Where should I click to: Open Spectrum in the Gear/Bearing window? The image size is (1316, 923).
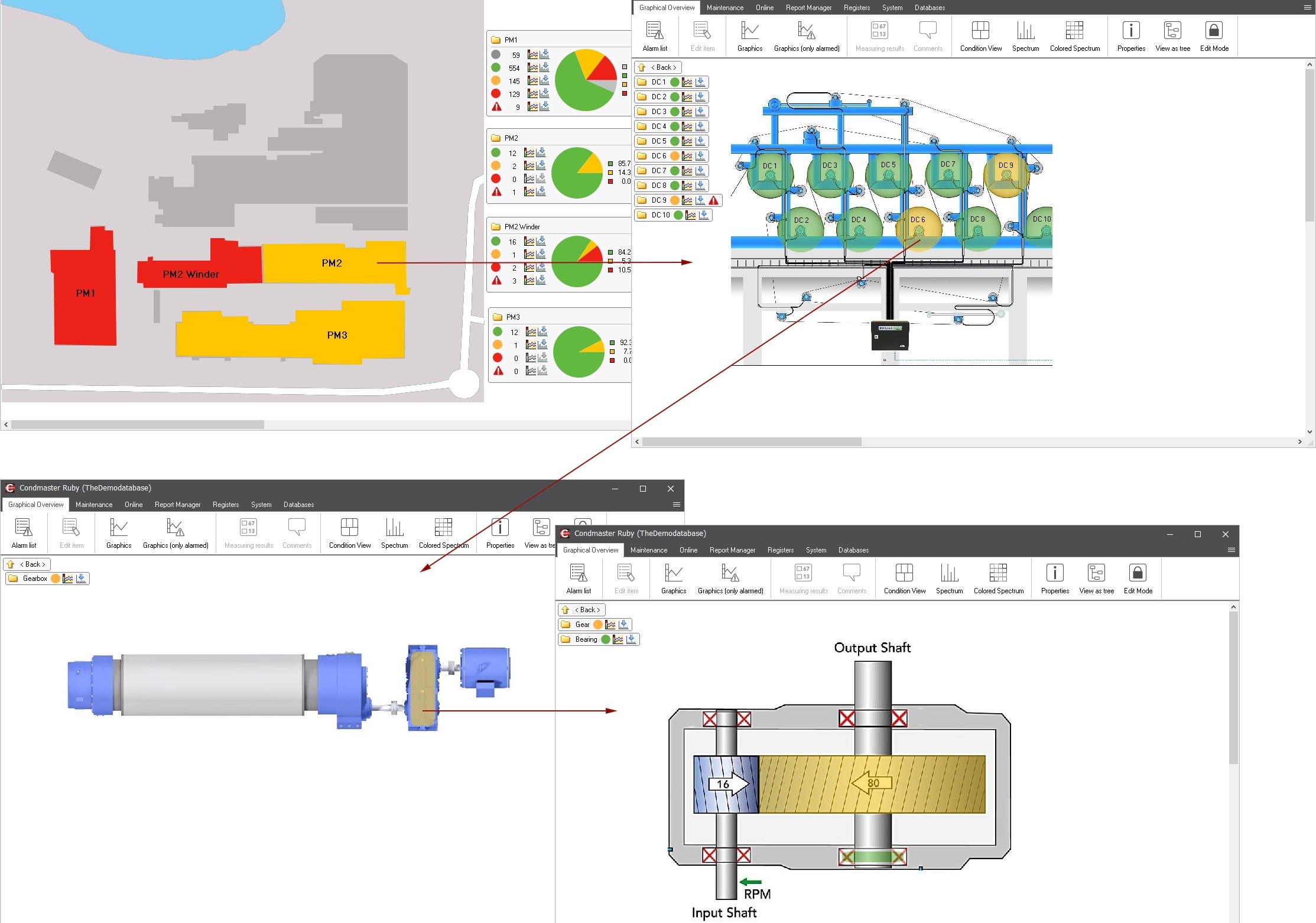949,578
